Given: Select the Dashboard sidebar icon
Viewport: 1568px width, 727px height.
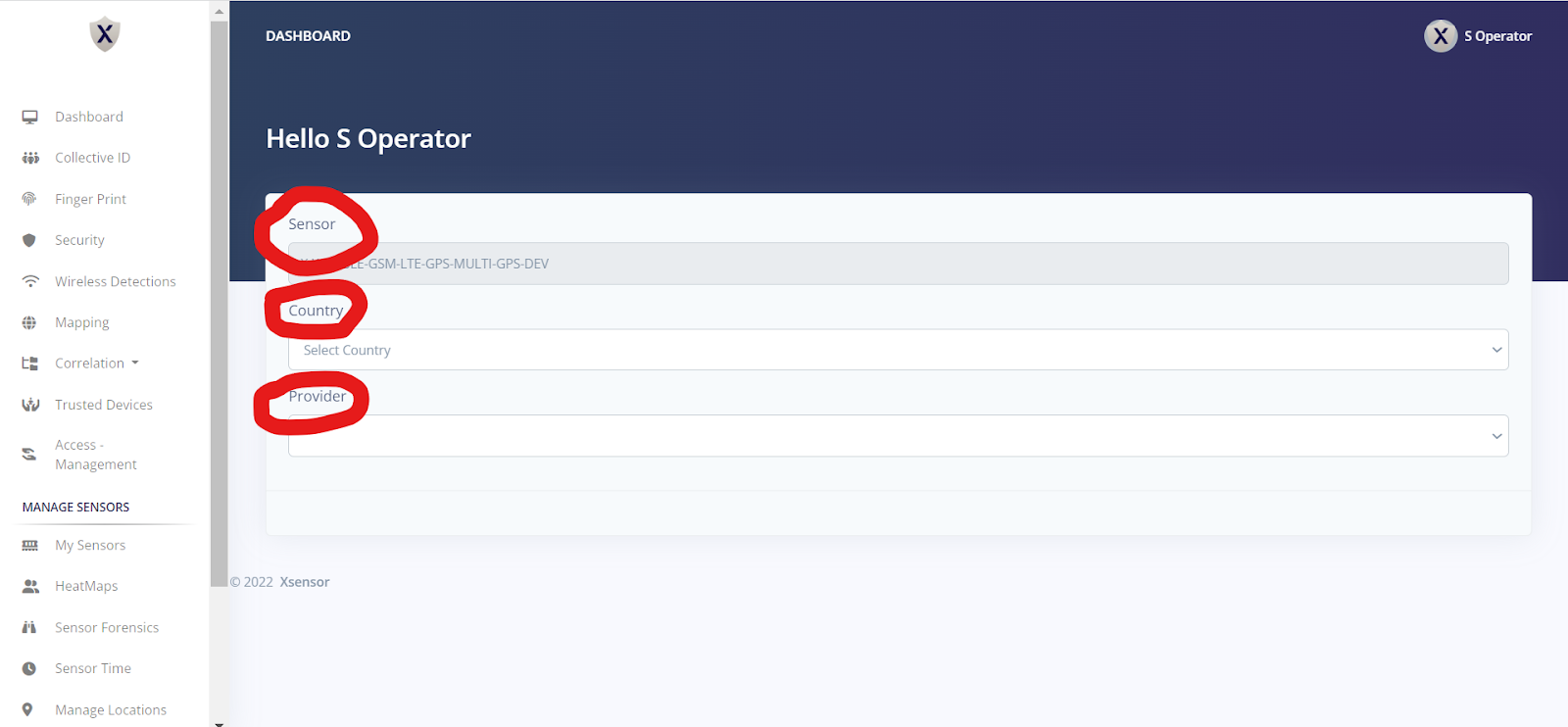Looking at the screenshot, I should pyautogui.click(x=30, y=116).
